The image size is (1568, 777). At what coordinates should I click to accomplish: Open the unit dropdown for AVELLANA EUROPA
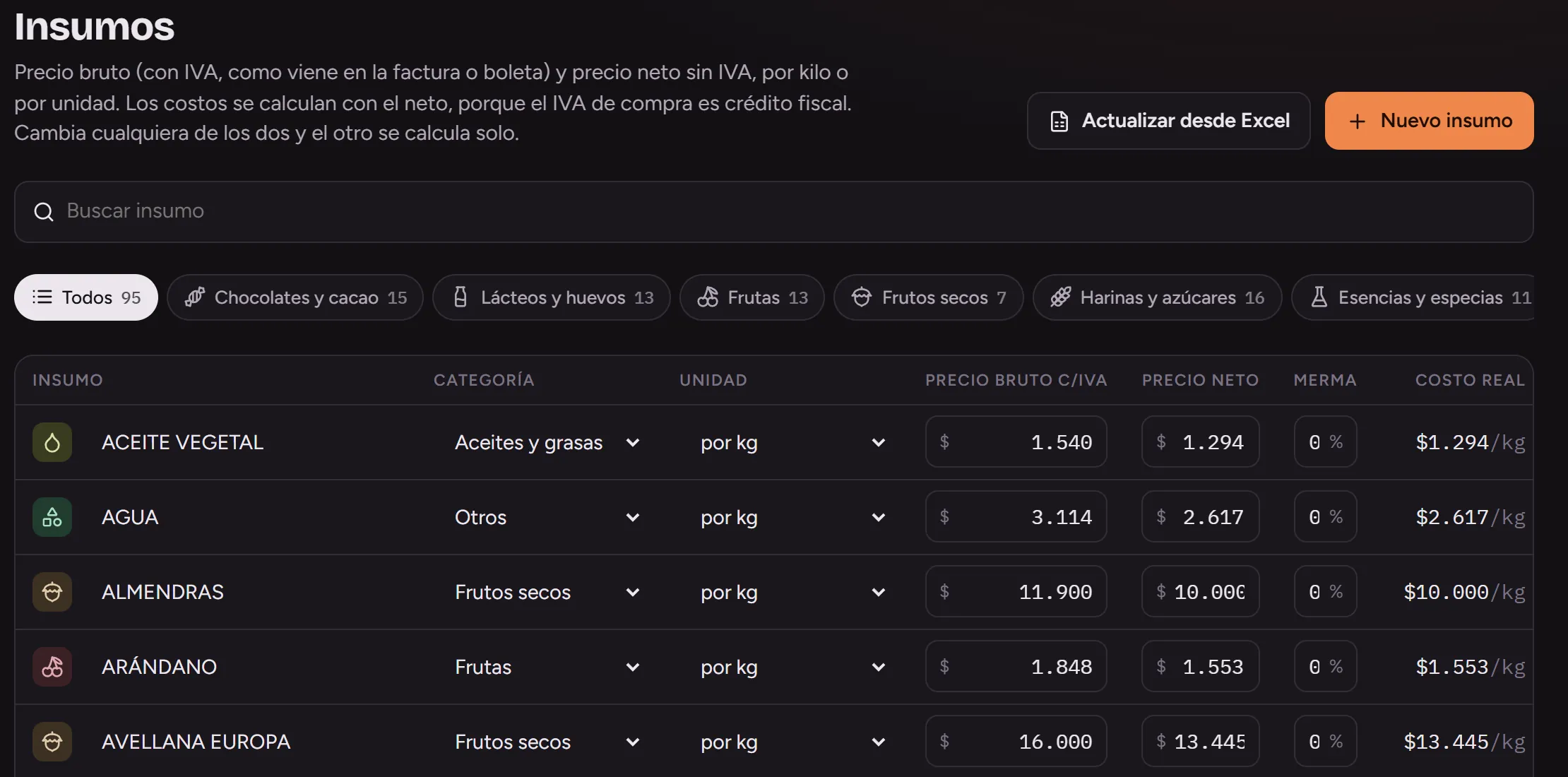coord(793,742)
